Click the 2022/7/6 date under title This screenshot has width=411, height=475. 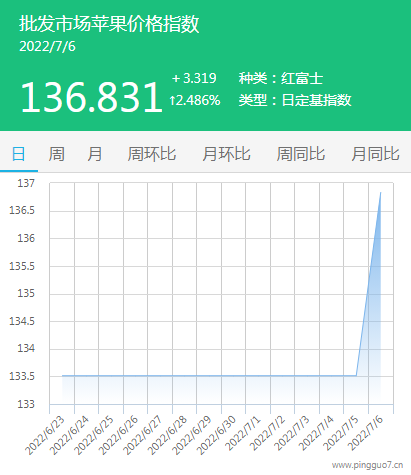[x=47, y=46]
